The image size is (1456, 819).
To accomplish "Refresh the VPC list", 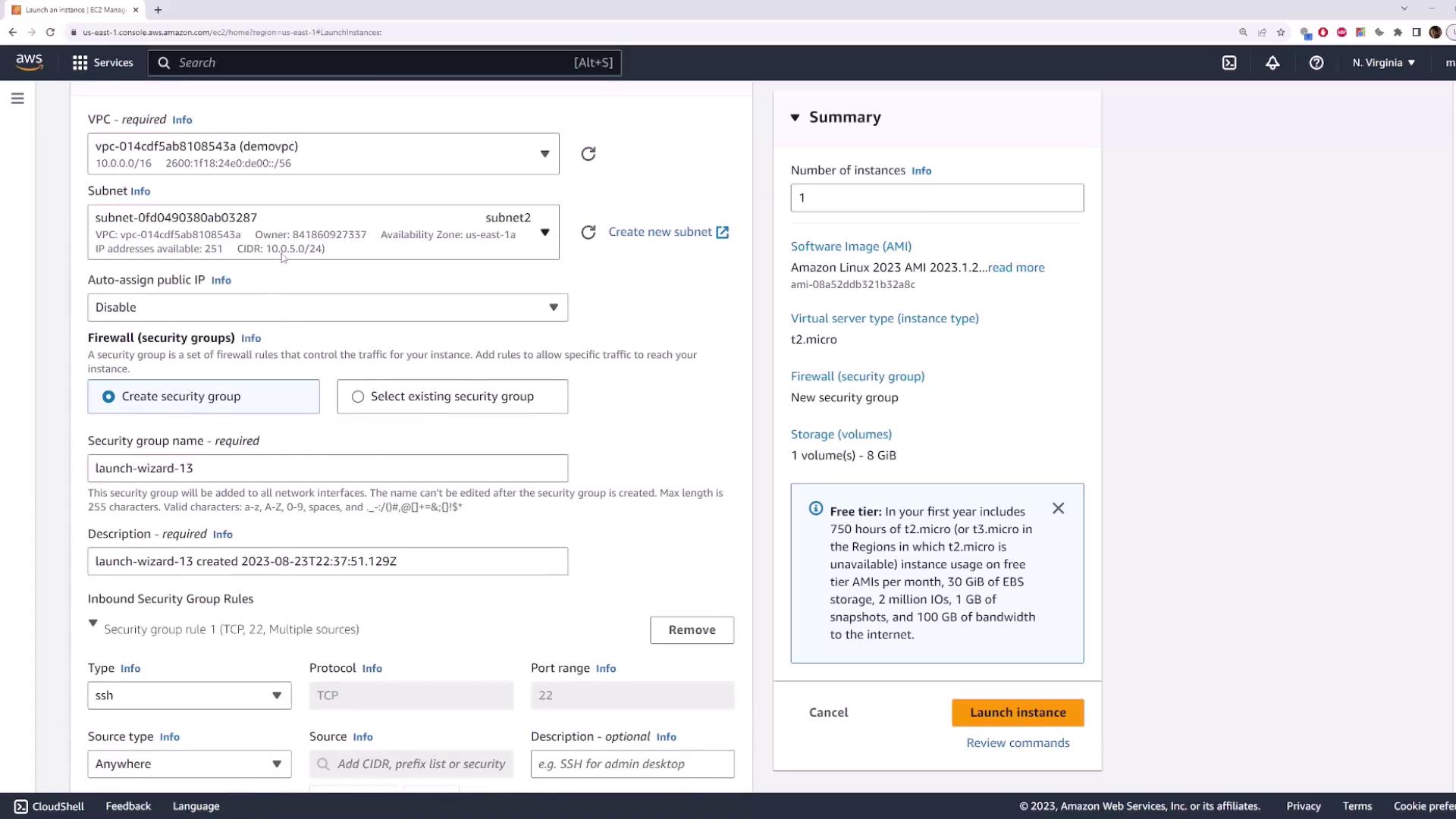I will pyautogui.click(x=588, y=154).
